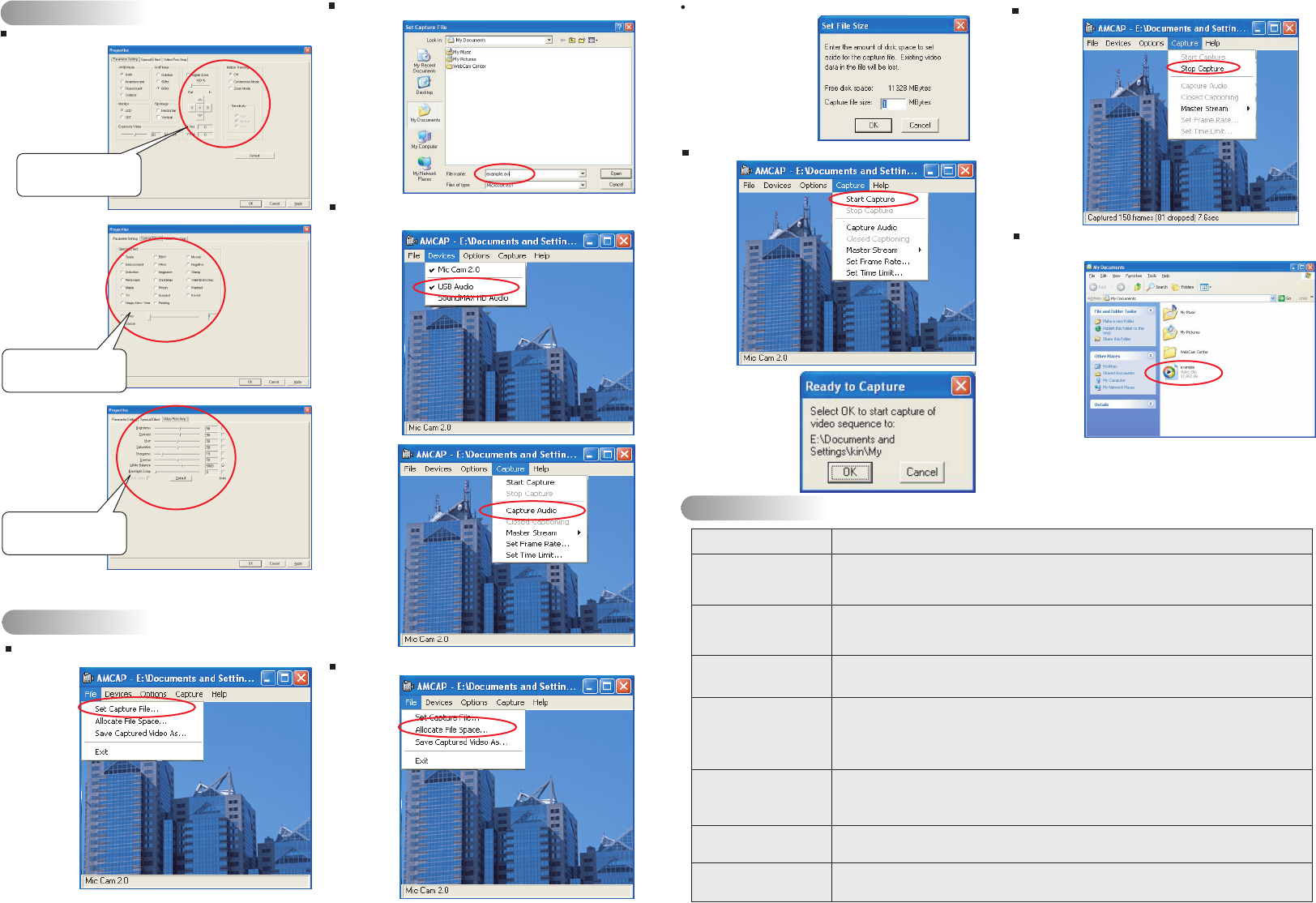The width and height of the screenshot is (1316, 903).
Task: Go up a folder in My Documents explorer toolbar
Action: click(x=1137, y=287)
